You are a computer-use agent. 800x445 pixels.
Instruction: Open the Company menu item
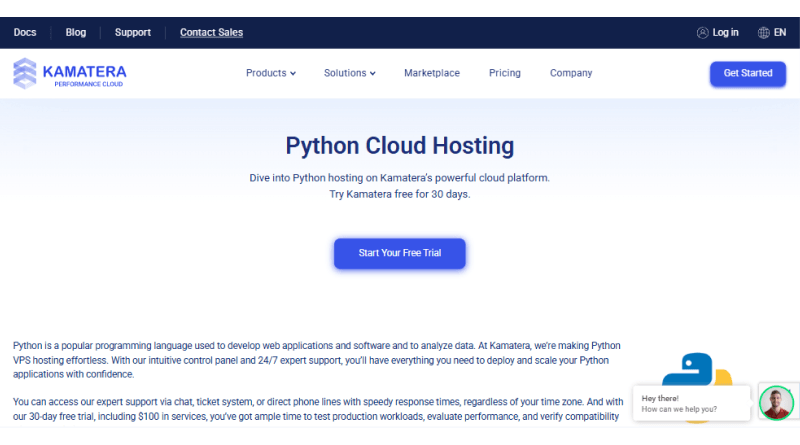pos(571,73)
